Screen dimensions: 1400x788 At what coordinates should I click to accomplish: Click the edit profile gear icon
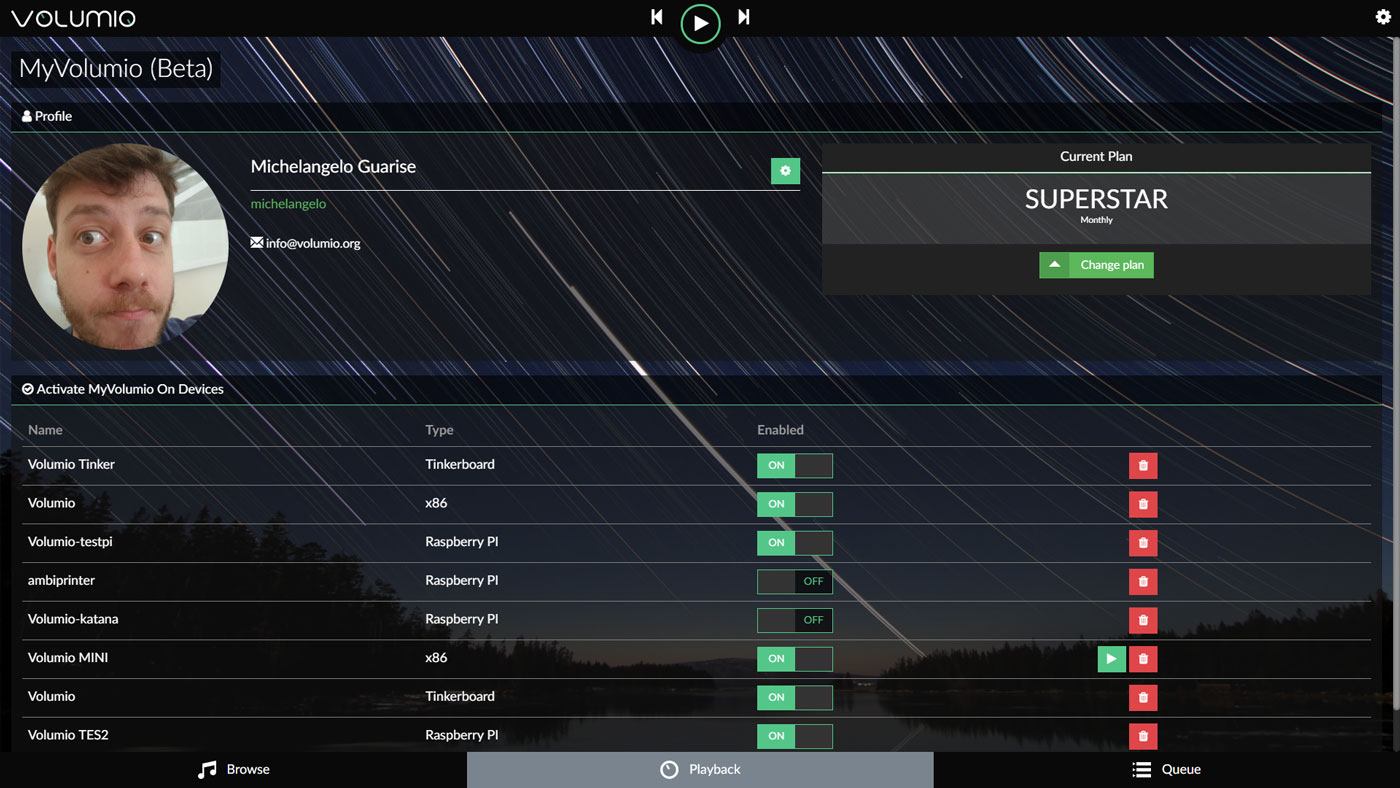pyautogui.click(x=785, y=170)
